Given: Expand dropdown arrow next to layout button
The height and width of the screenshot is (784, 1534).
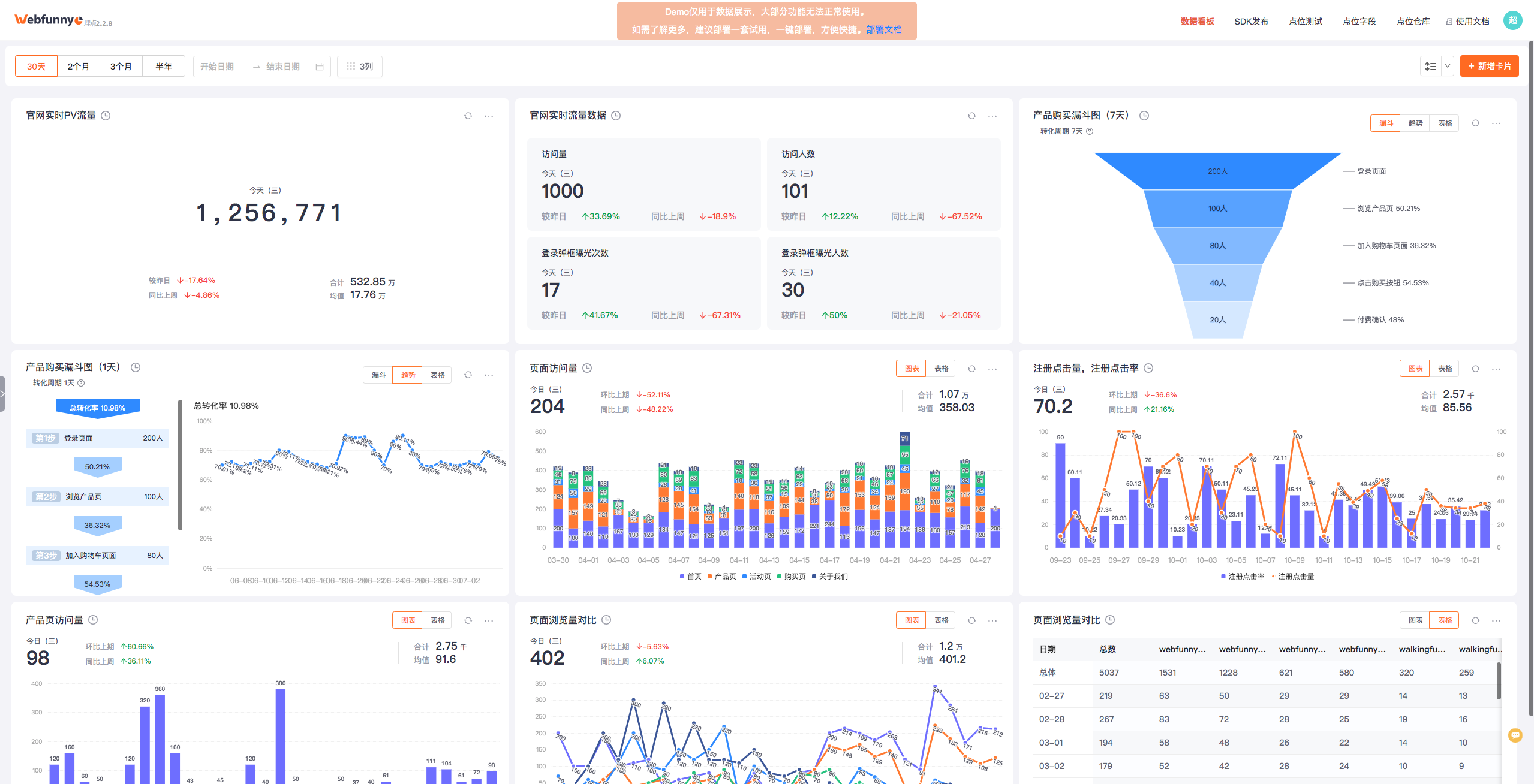Looking at the screenshot, I should point(1448,67).
